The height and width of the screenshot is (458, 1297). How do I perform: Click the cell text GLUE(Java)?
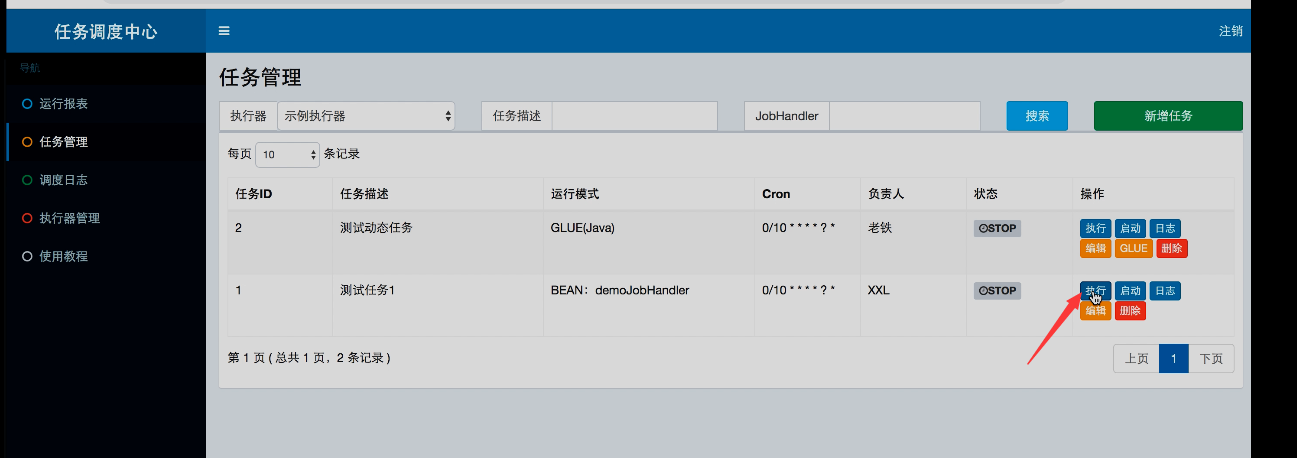point(583,228)
